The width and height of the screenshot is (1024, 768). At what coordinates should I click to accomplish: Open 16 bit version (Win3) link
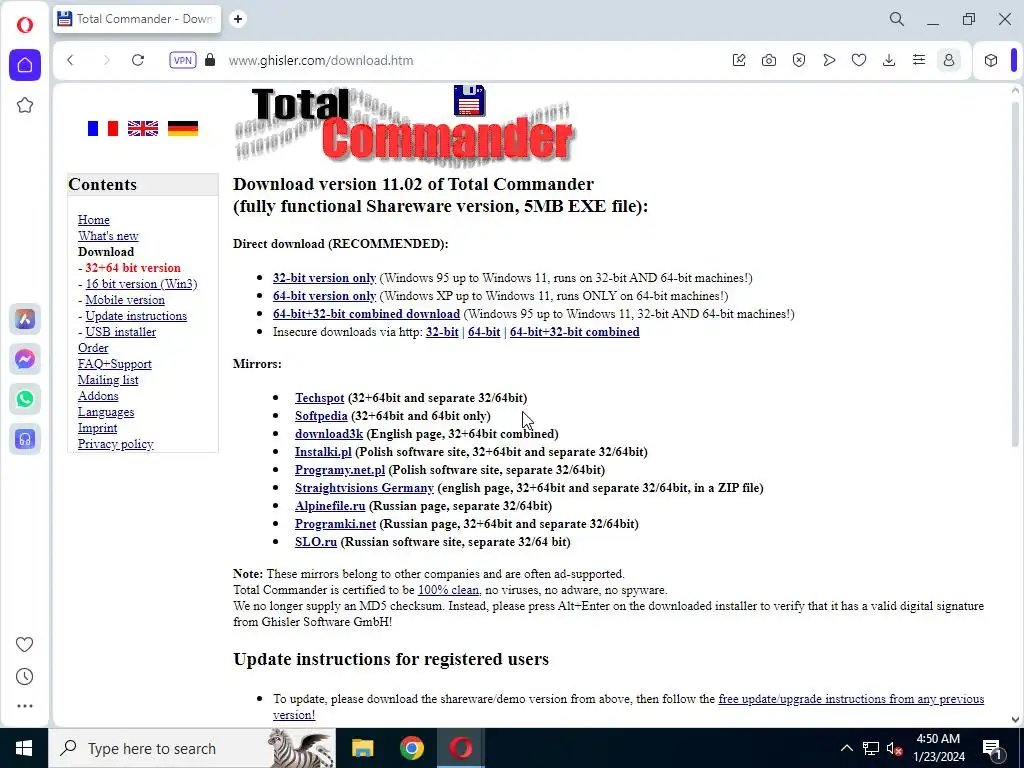tap(141, 283)
